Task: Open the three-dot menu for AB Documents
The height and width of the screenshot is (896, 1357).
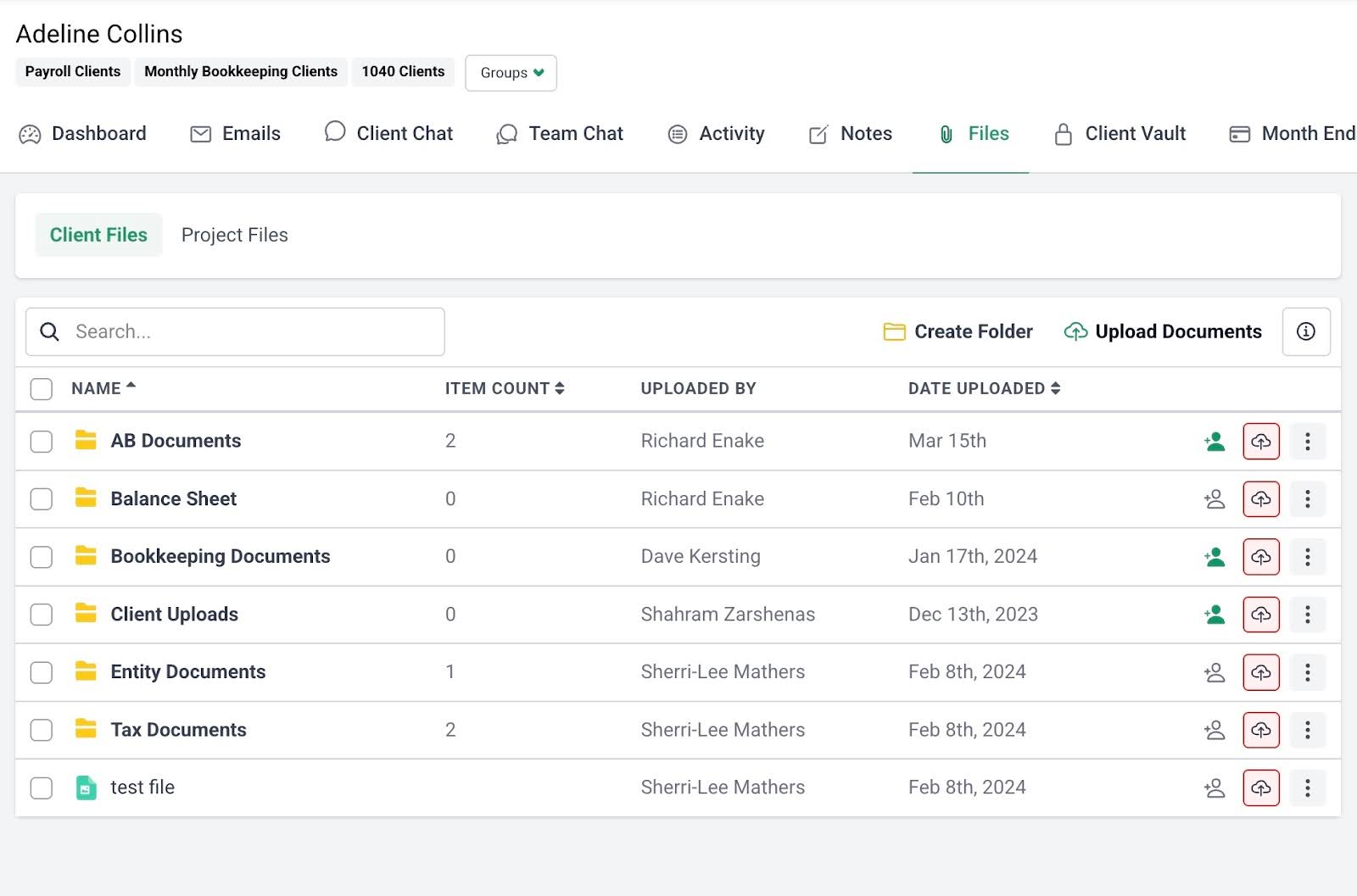Action: [x=1307, y=441]
